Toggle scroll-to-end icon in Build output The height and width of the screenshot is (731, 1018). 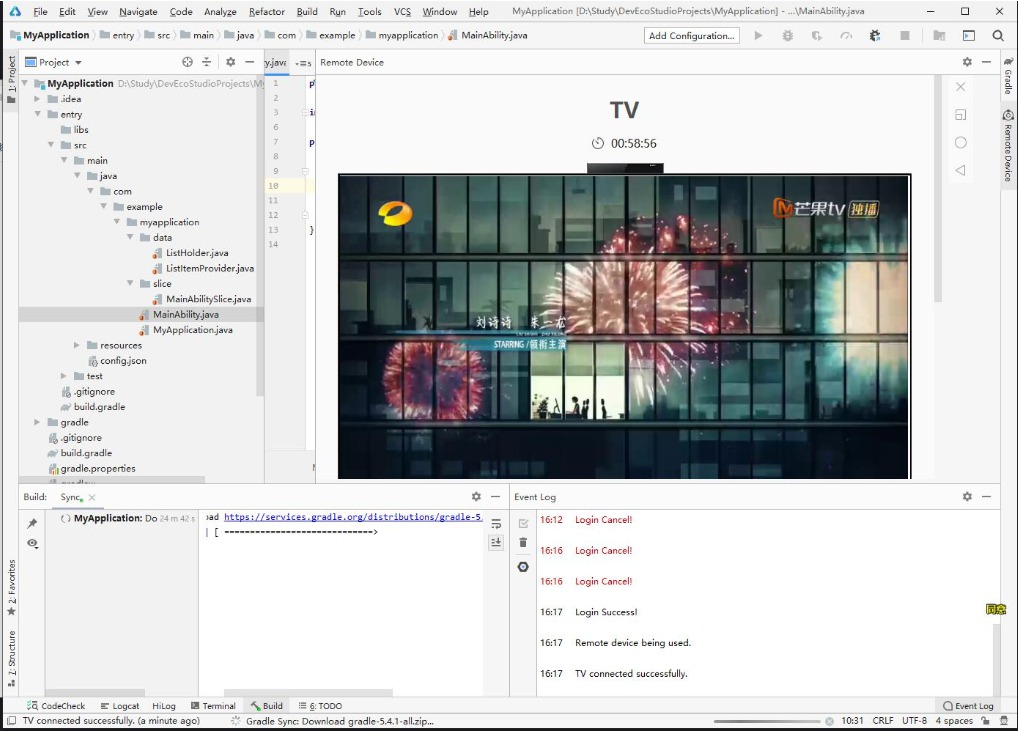coord(496,542)
